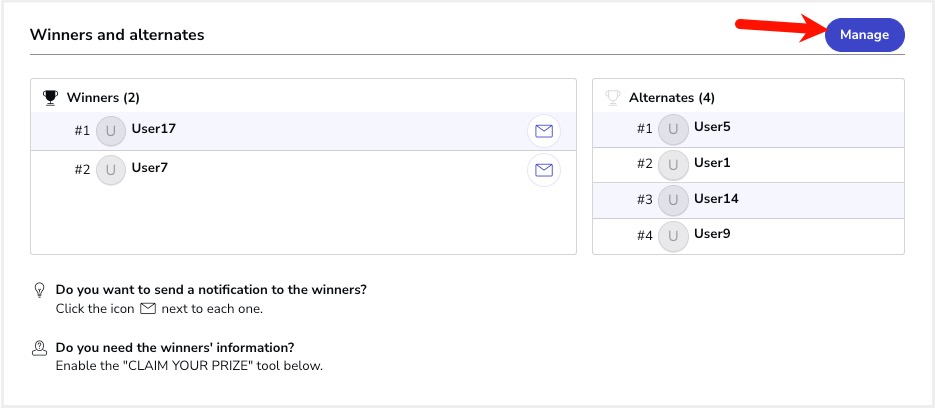Viewport: 935px width, 409px height.
Task: Click the grey Alternates trophy icon
Action: click(612, 98)
